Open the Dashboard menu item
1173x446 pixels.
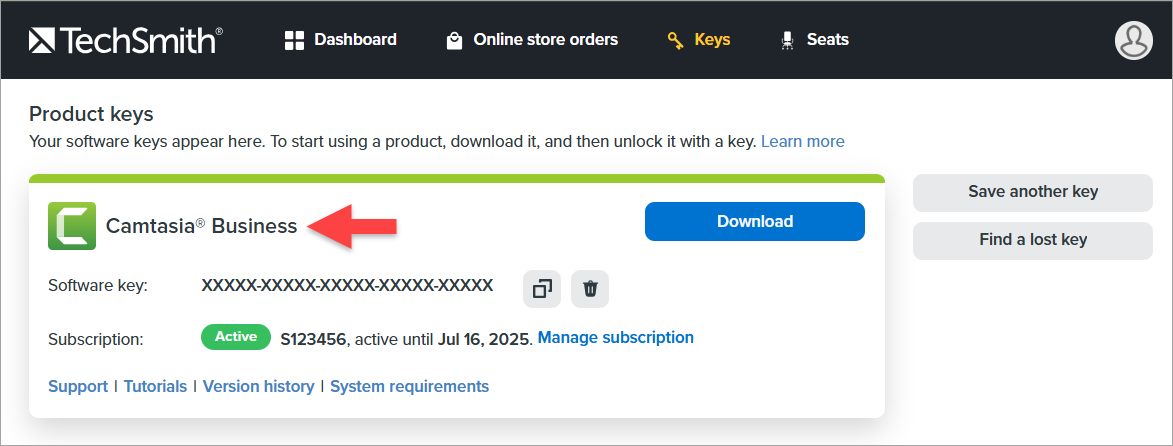(x=355, y=40)
